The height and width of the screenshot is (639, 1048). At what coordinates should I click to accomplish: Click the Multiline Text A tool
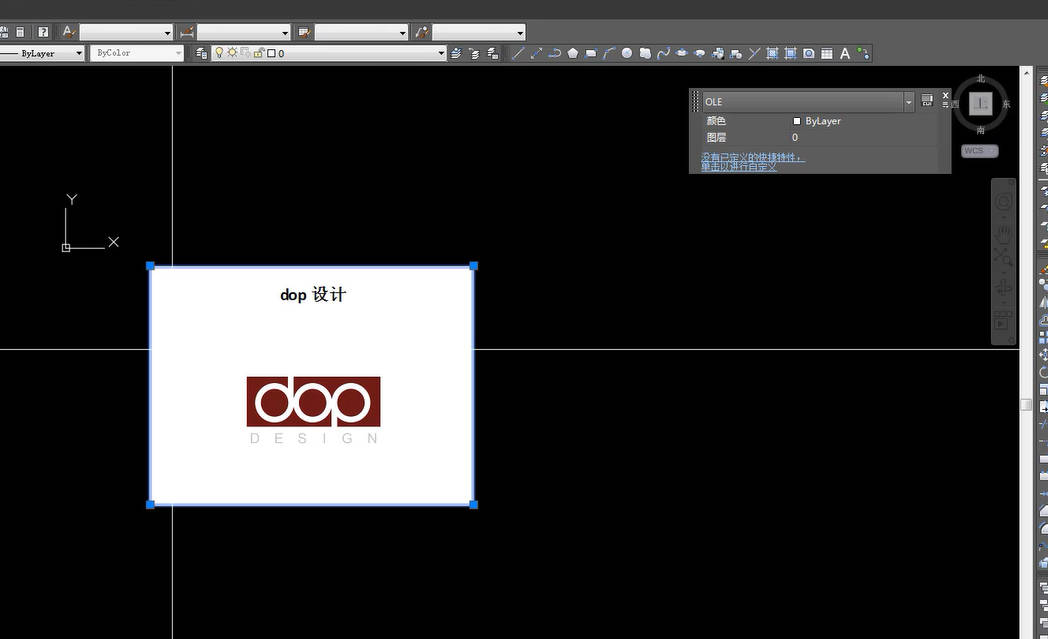pos(845,53)
